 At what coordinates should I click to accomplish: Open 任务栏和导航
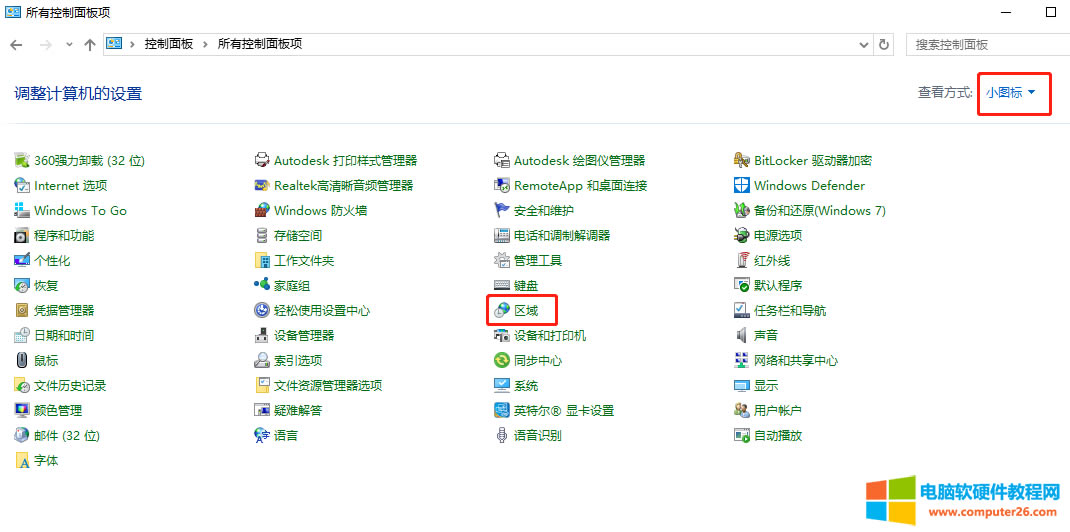790,311
